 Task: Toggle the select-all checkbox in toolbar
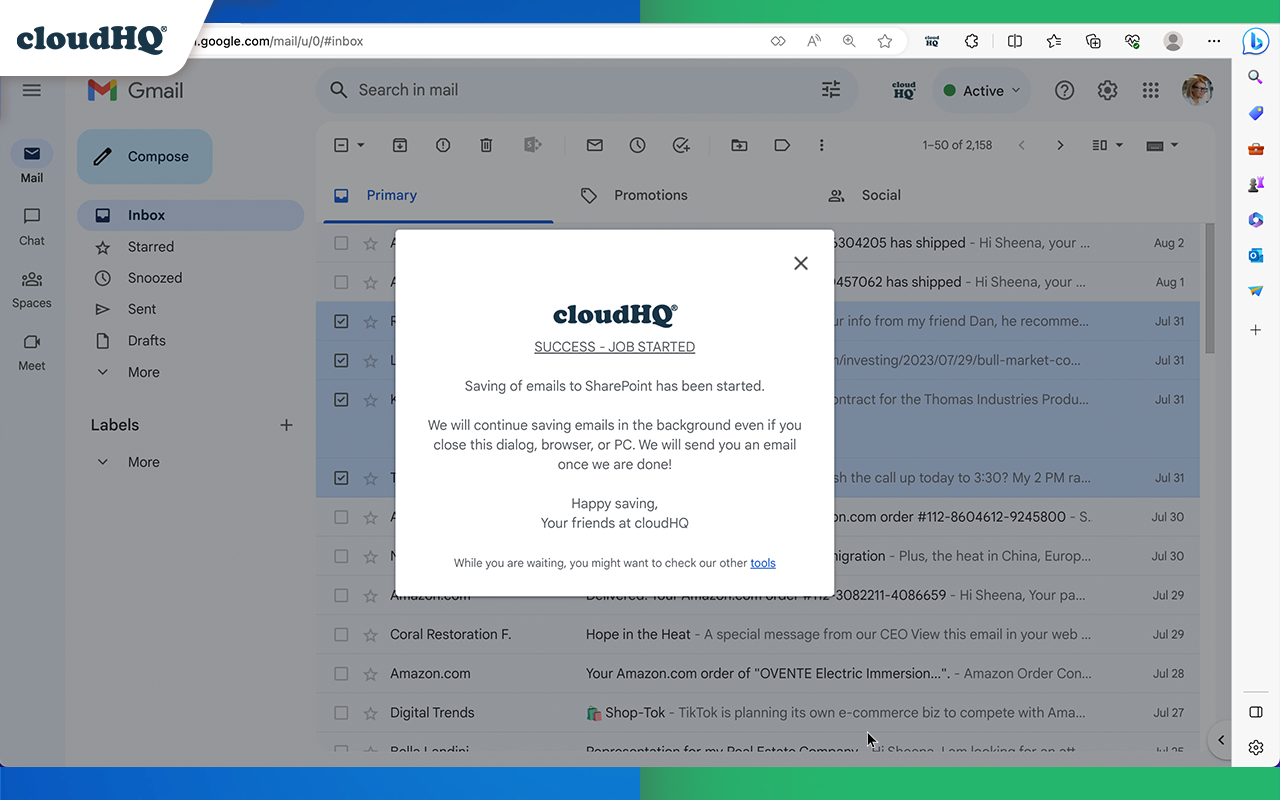341,145
